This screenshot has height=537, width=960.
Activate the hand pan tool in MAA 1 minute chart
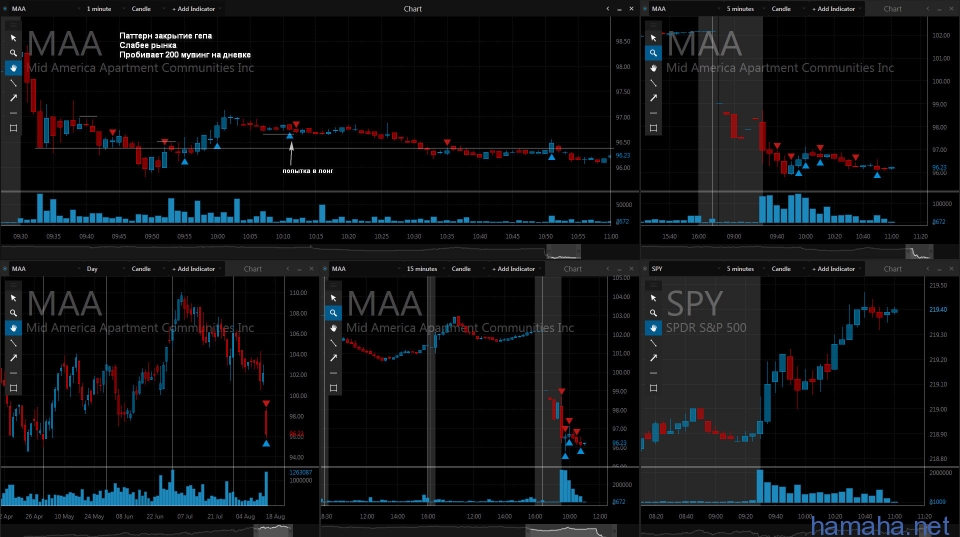point(13,68)
